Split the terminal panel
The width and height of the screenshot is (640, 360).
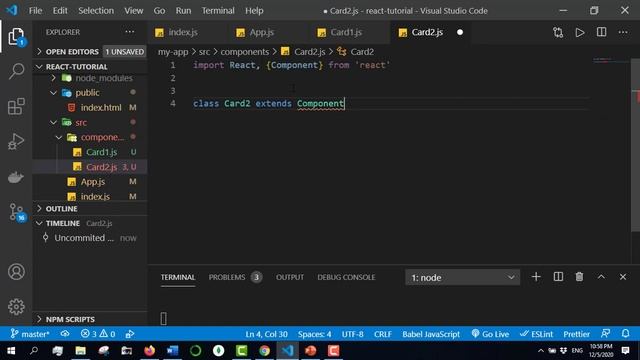558,277
